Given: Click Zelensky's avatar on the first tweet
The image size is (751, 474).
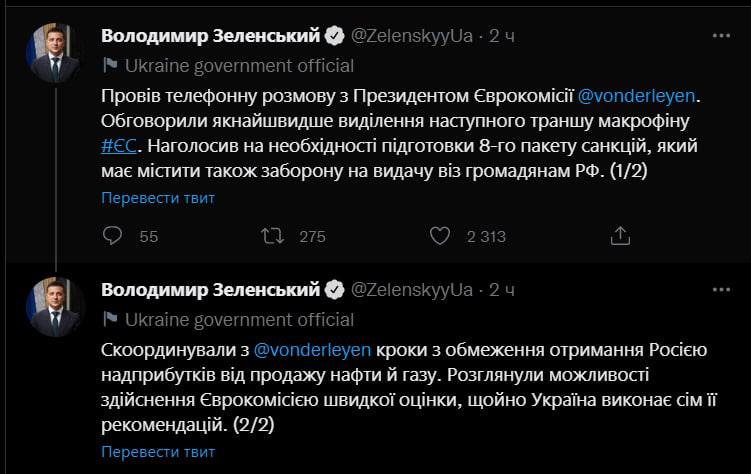Looking at the screenshot, I should coord(52,55).
